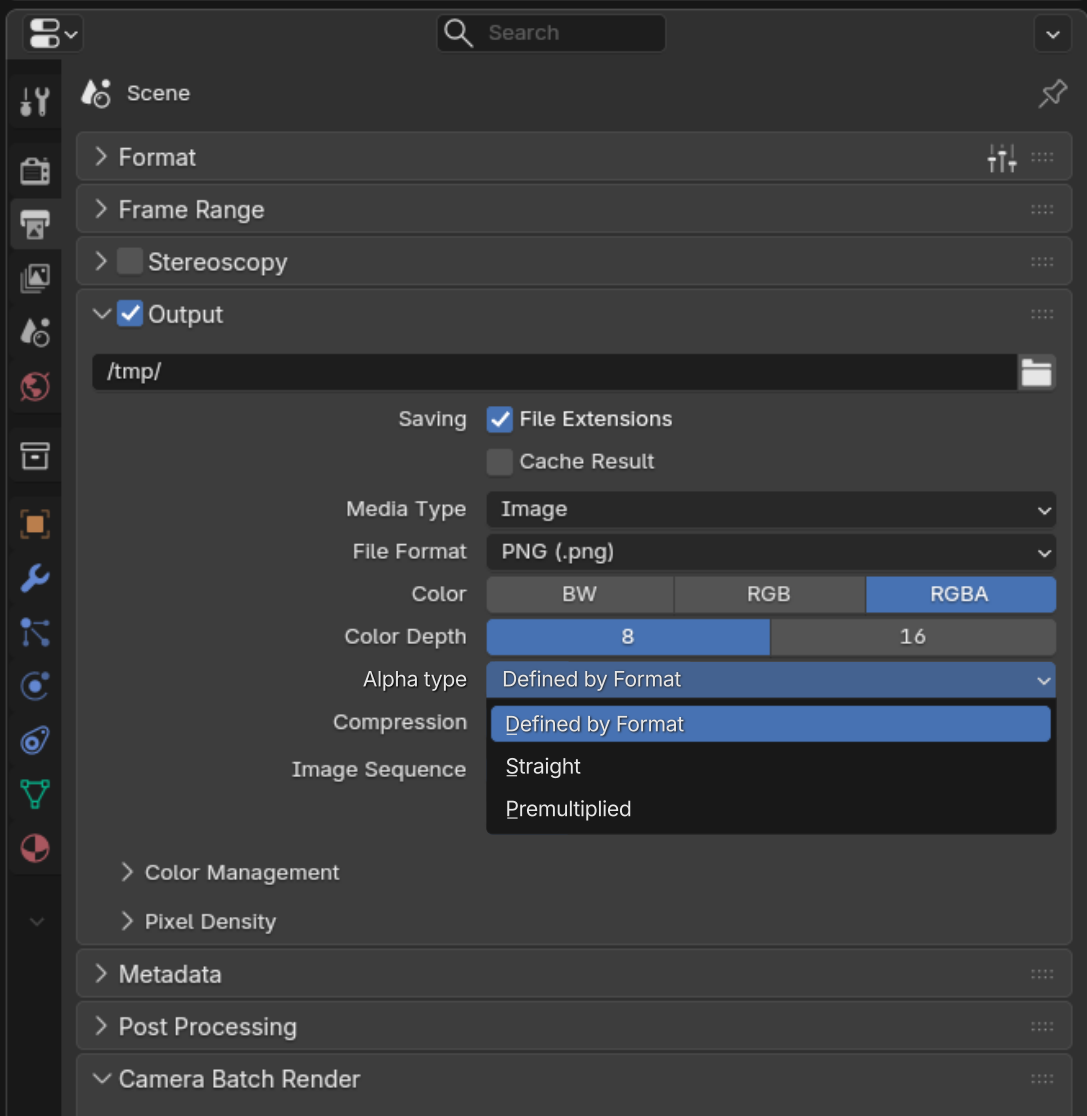This screenshot has width=1087, height=1116.
Task: Set Color Depth to 16
Action: click(x=913, y=636)
